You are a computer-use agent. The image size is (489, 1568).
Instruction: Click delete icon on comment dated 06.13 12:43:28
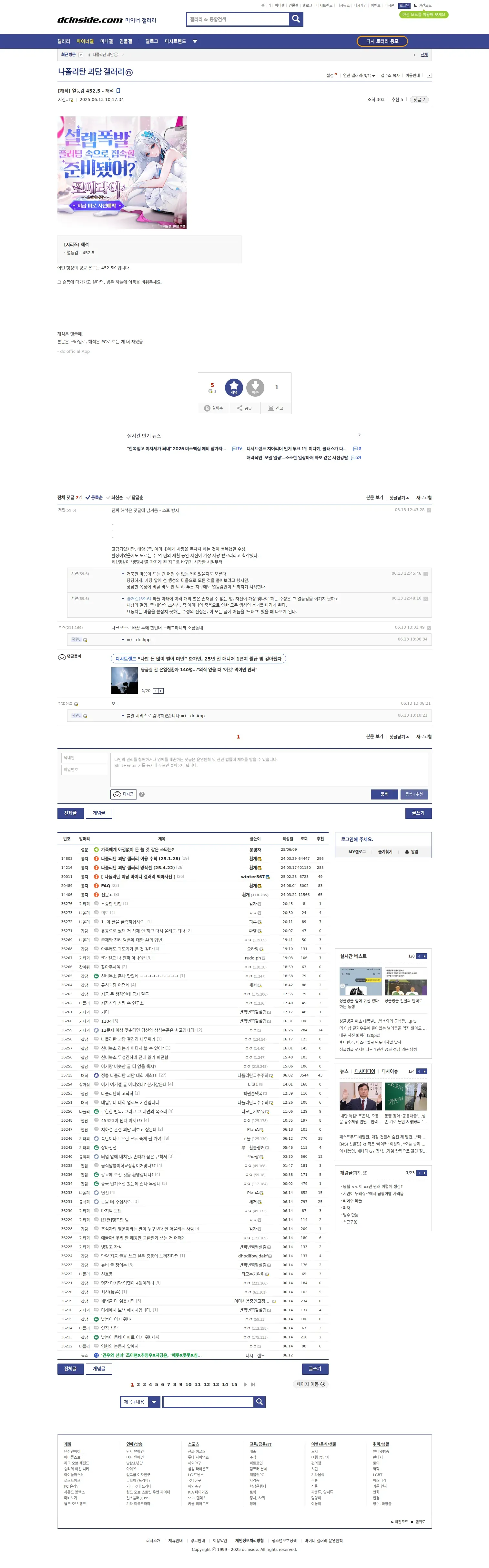tap(429, 510)
